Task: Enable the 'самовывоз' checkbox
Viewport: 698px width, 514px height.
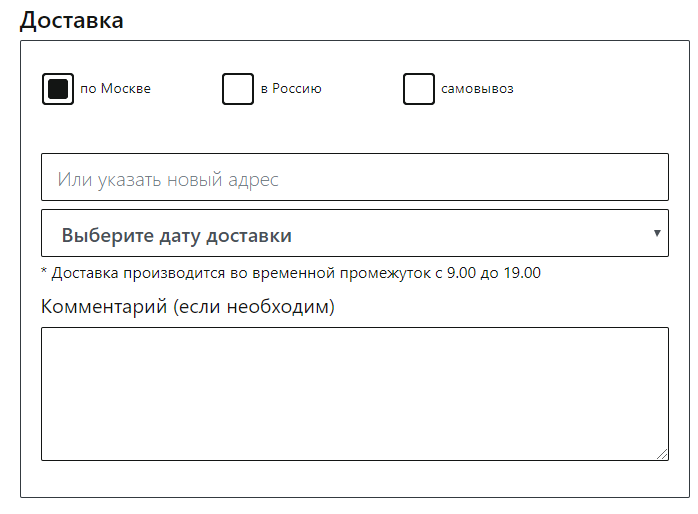Action: pos(418,89)
